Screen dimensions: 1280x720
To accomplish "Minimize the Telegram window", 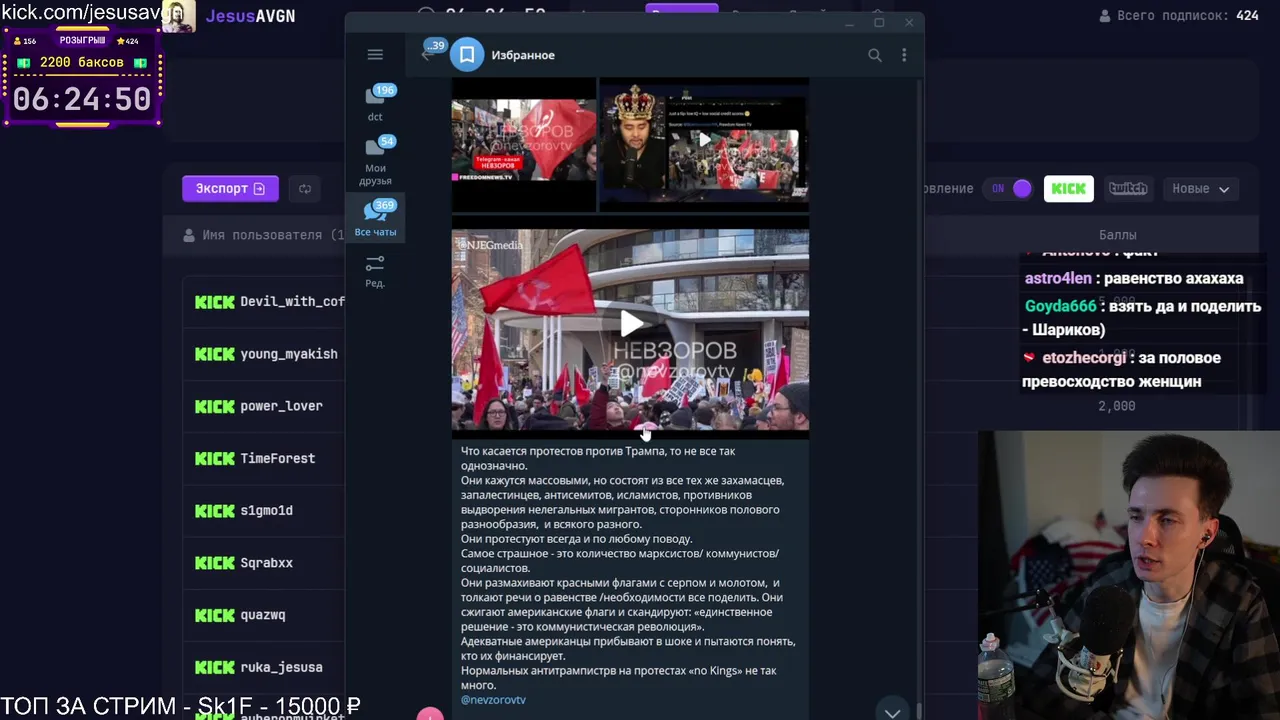I will (x=849, y=23).
